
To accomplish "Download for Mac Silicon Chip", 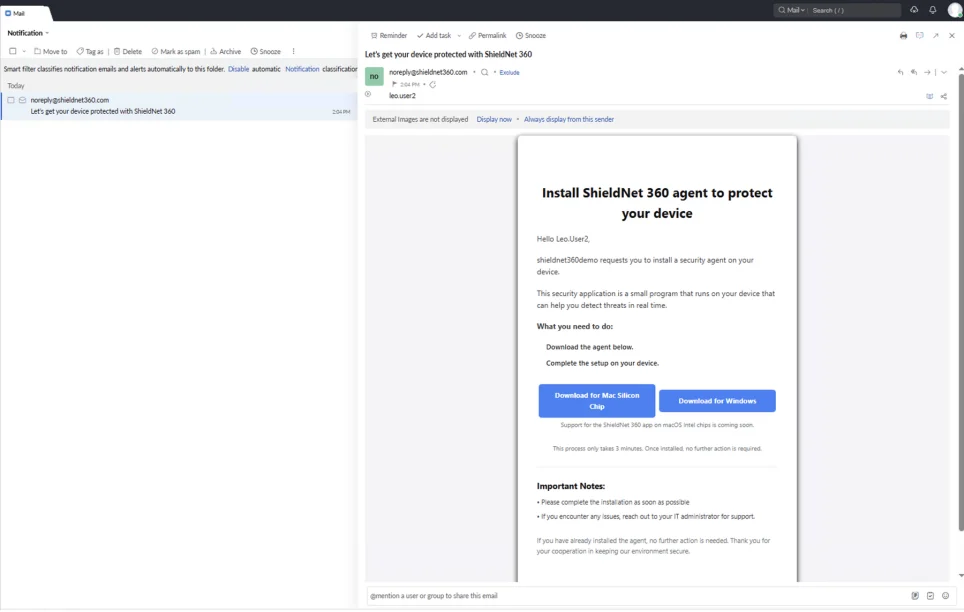I will click(x=596, y=401).
